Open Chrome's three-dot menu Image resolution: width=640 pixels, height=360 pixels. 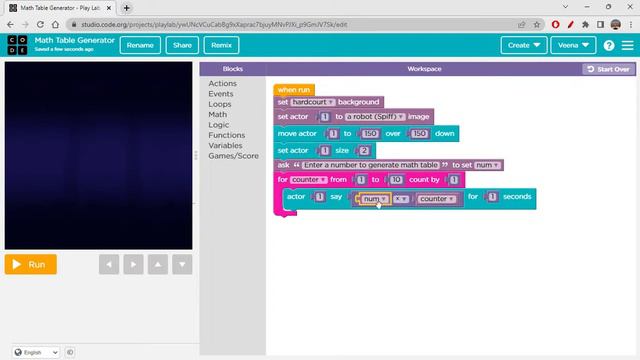coord(631,24)
